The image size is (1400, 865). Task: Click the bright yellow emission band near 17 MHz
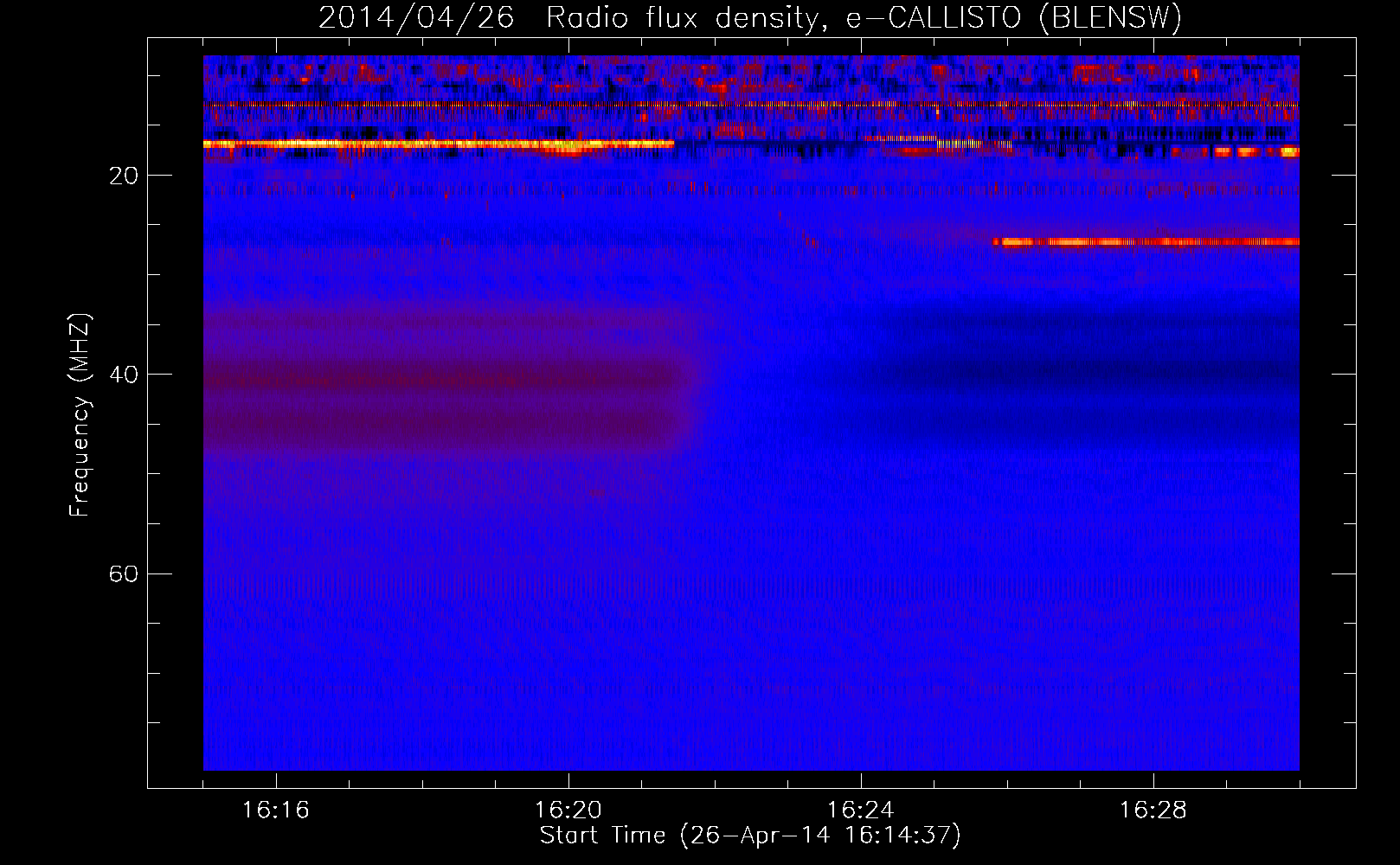(439, 144)
